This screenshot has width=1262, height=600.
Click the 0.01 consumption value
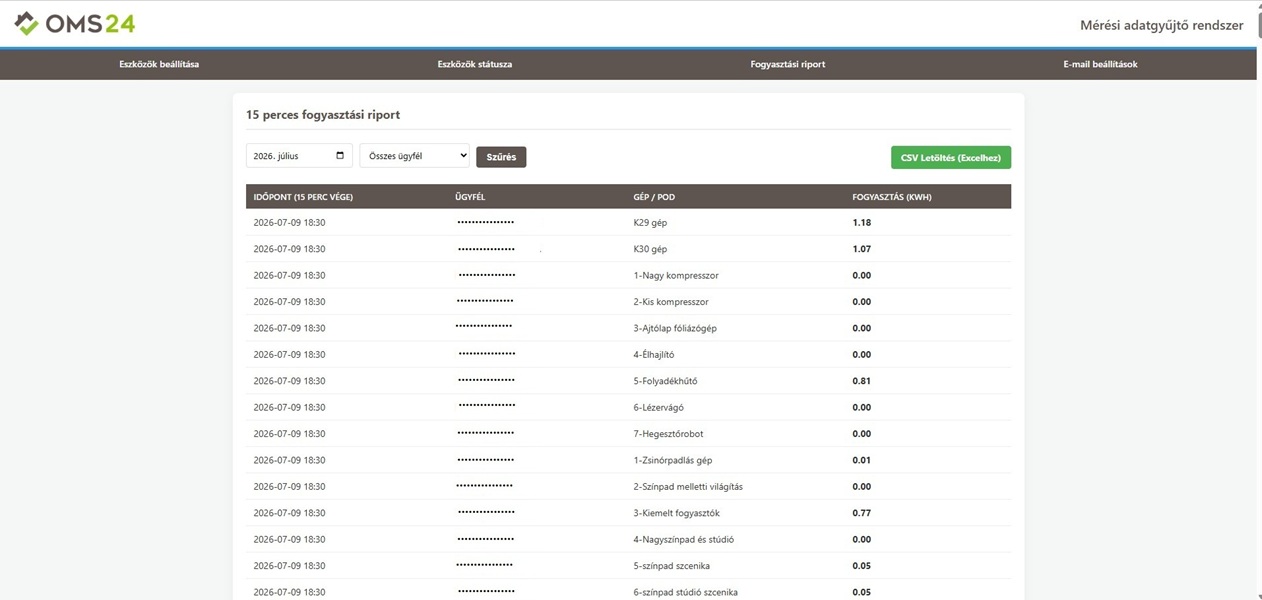[x=862, y=460]
